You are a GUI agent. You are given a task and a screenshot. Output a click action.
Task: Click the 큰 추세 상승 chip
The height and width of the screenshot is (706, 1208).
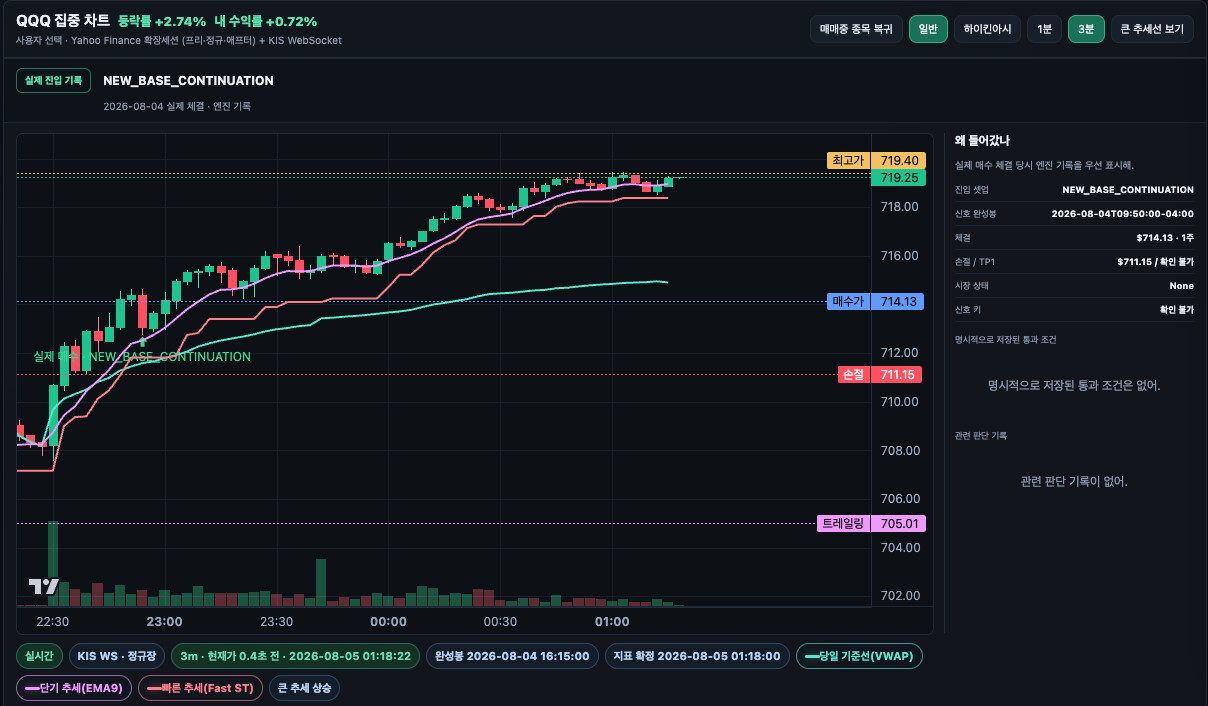pyautogui.click(x=305, y=688)
